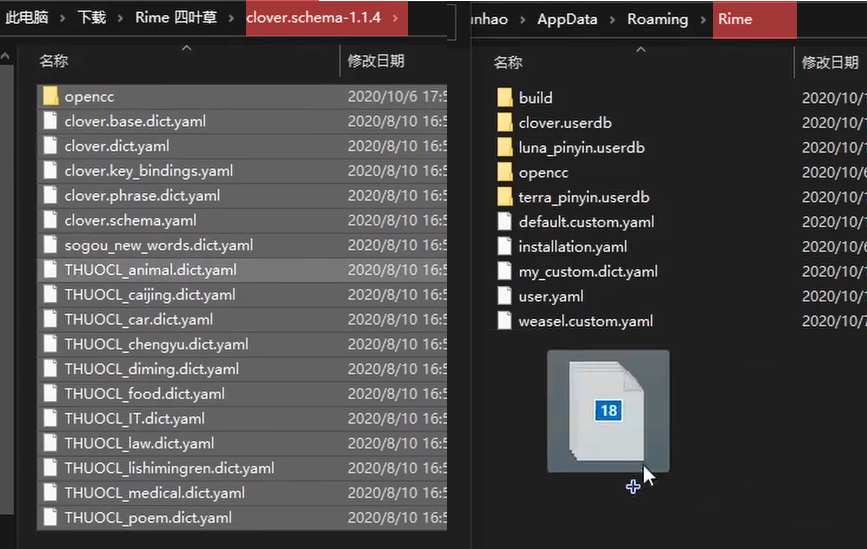
Task: Go to 此电脑 in the address bar
Action: click(27, 18)
